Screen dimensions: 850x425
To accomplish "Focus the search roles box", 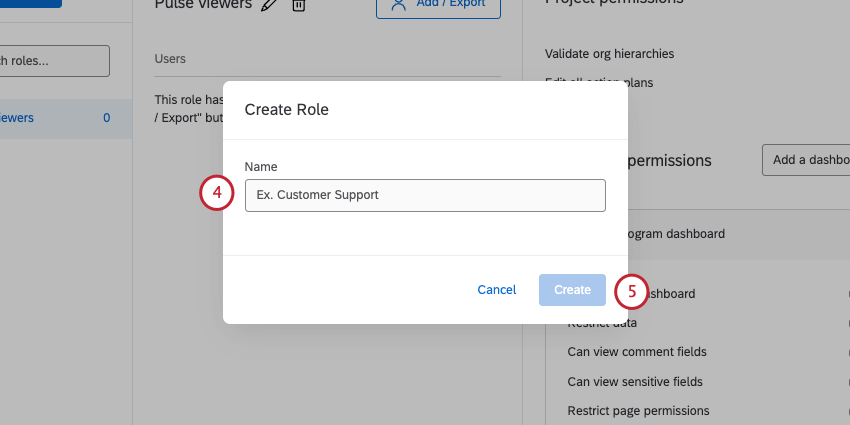I will click(54, 60).
